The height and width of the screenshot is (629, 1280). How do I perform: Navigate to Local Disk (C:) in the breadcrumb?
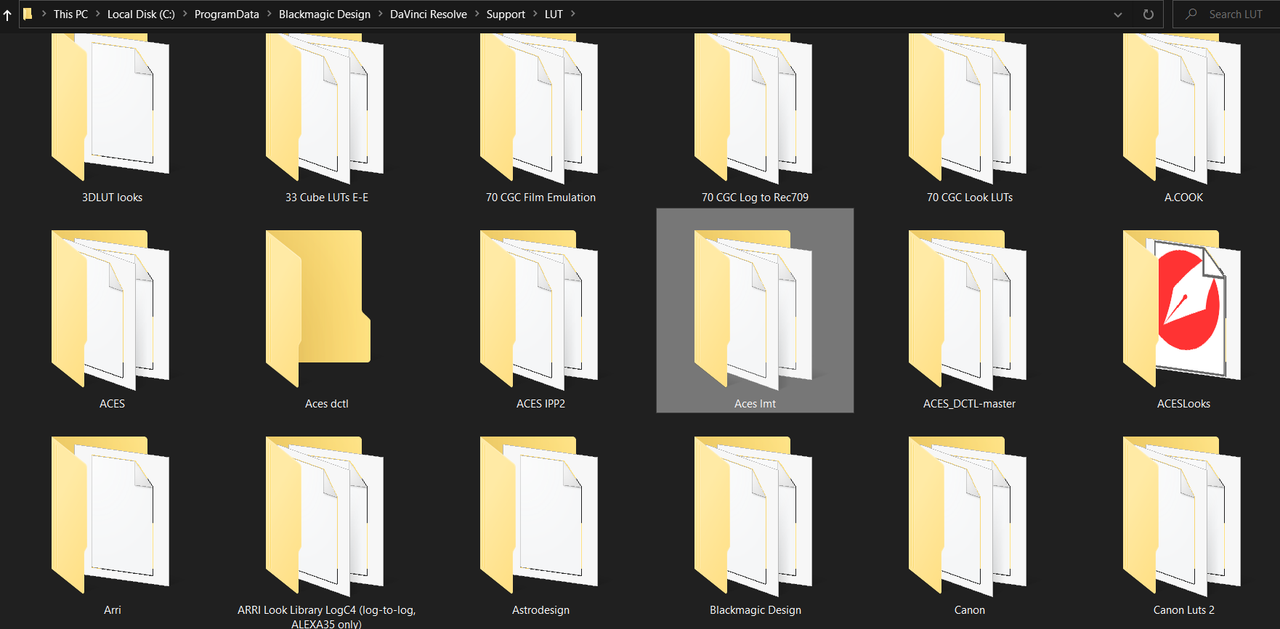click(141, 15)
